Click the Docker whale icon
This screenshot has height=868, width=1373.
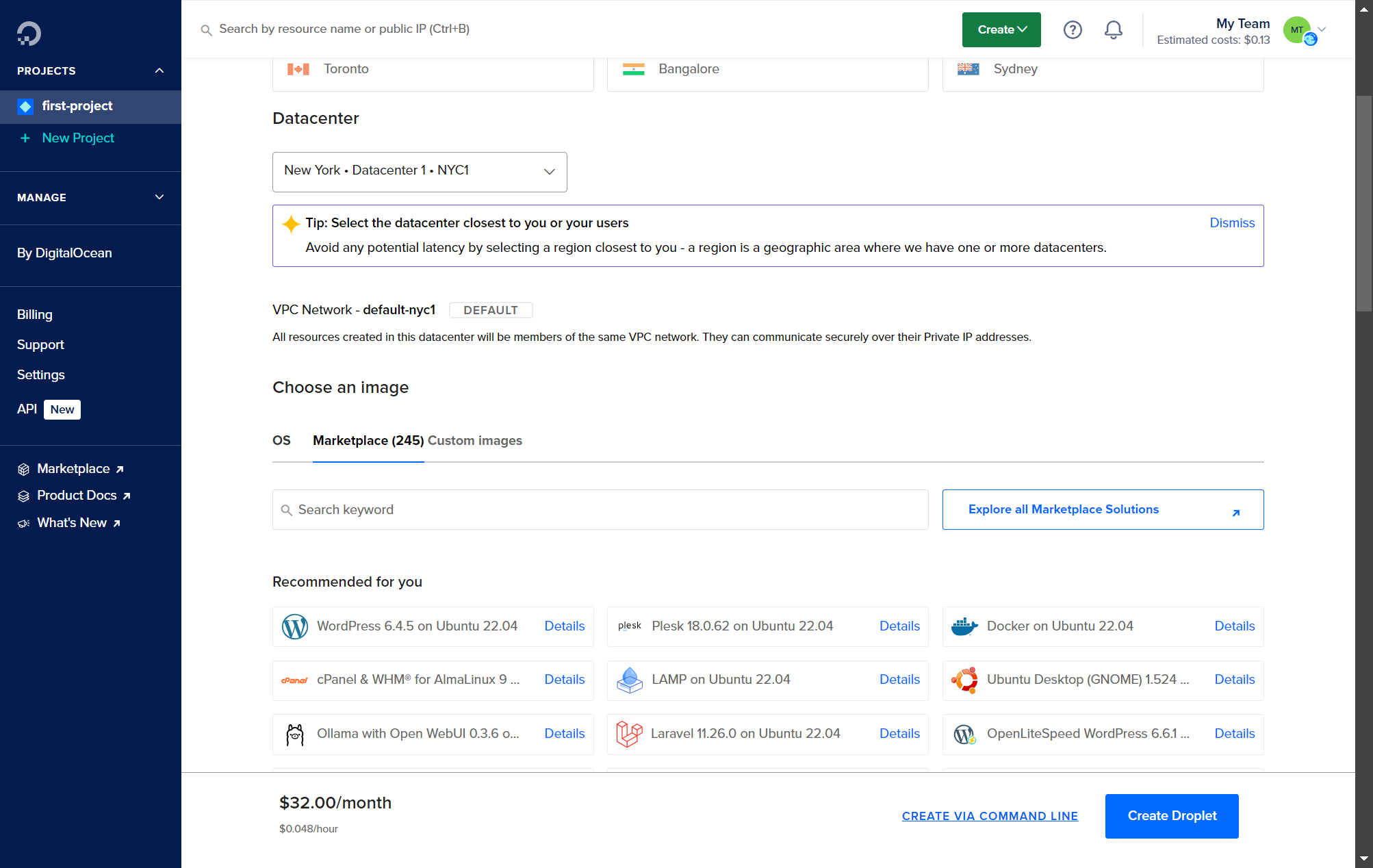(964, 626)
